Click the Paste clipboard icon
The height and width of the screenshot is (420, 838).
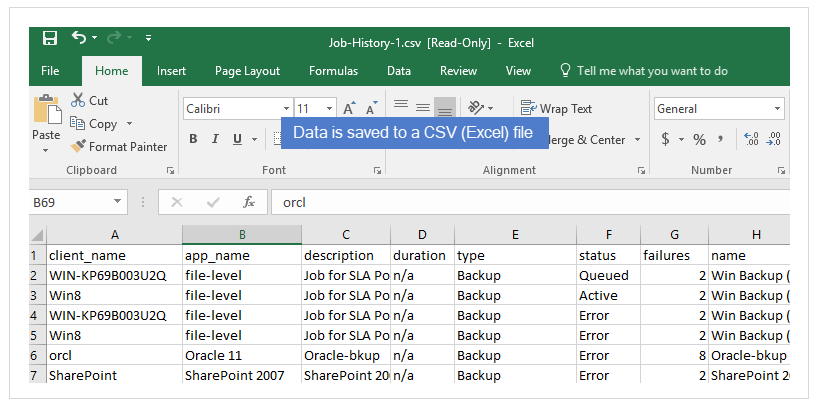tap(47, 110)
